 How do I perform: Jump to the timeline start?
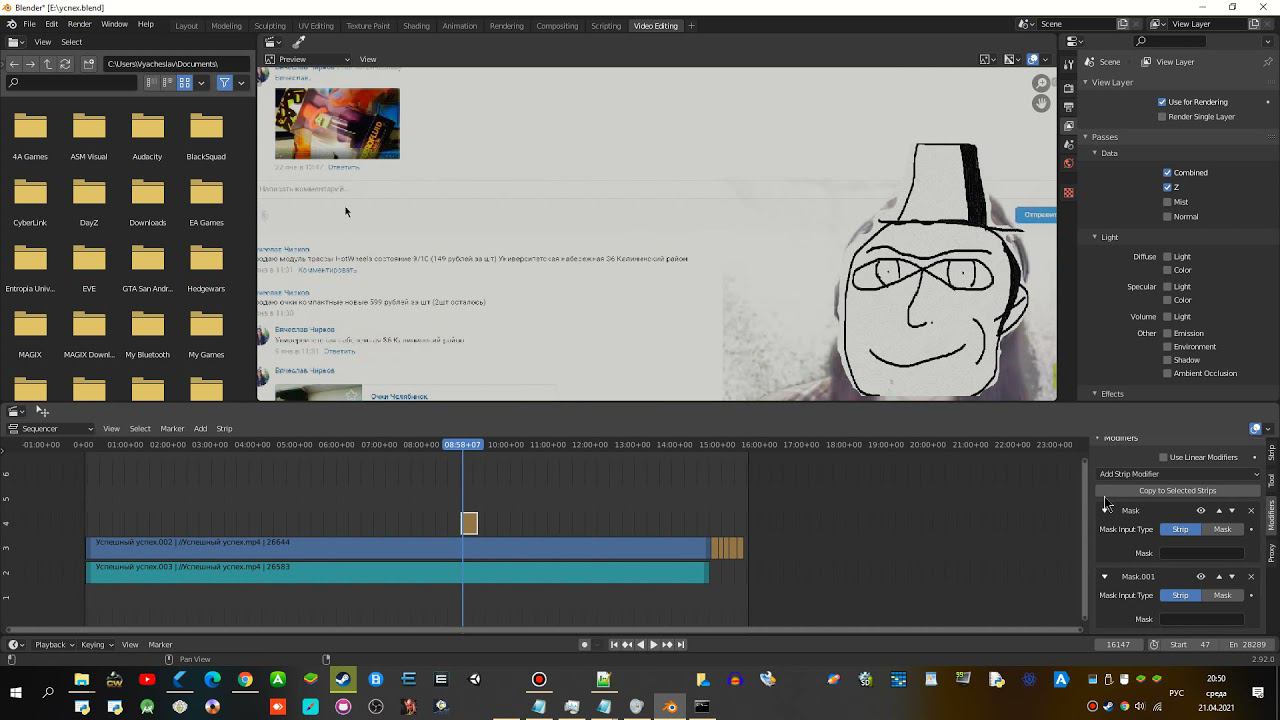pos(614,645)
